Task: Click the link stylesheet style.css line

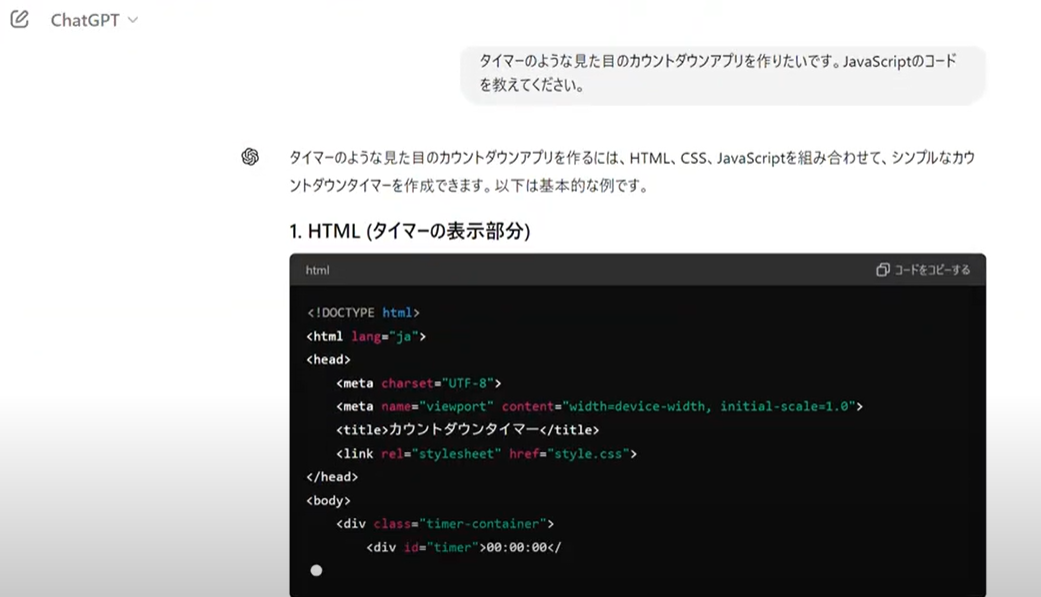Action: pyautogui.click(x=486, y=454)
